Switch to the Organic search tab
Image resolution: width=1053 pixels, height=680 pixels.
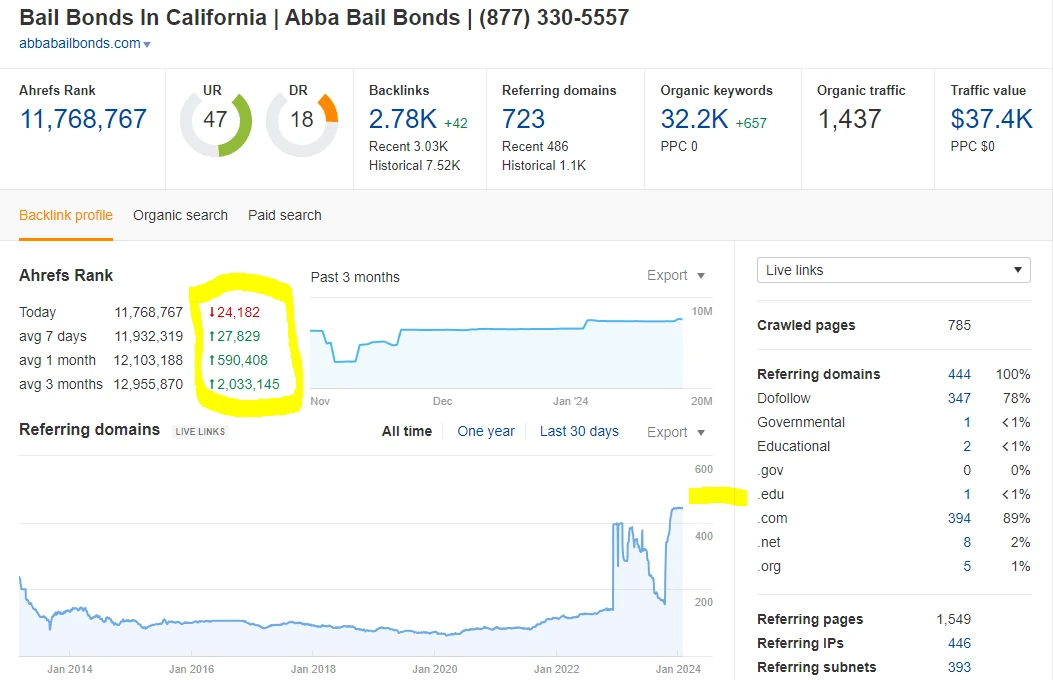(180, 215)
